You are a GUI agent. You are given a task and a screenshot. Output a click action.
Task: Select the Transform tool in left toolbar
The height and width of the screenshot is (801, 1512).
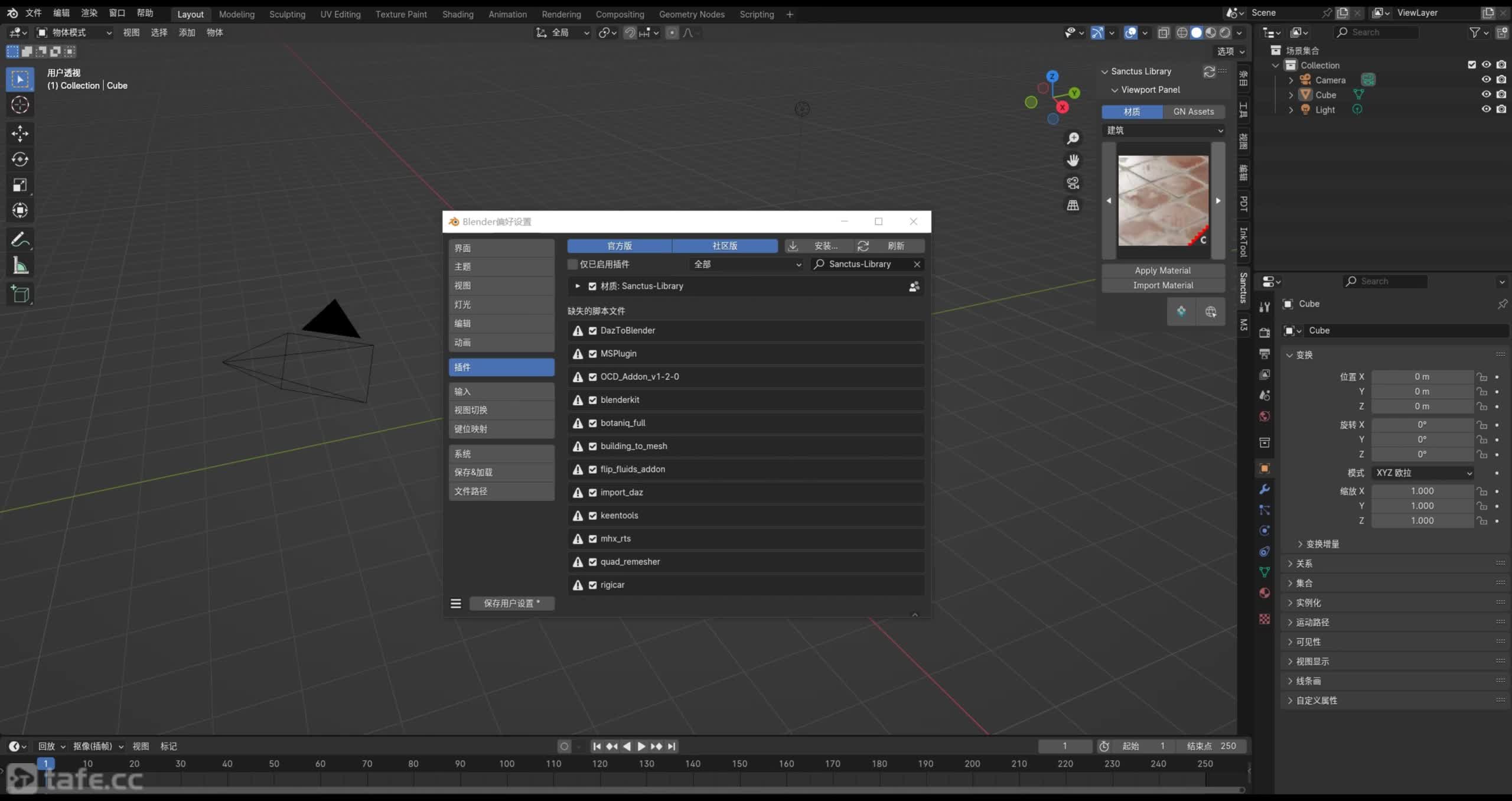coord(20,210)
